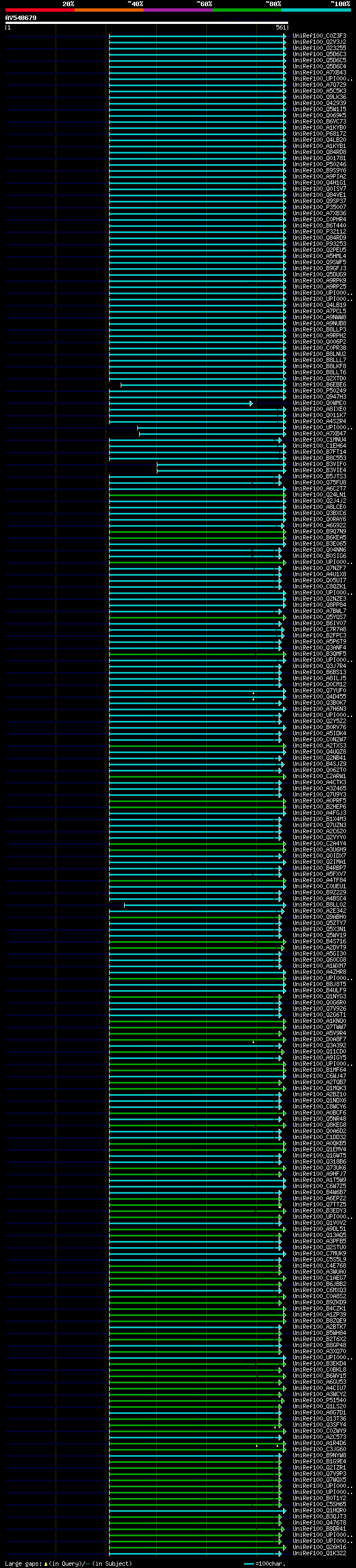Screen dimensions: 356x1568
Task: Select hit UniRef100_Q1HQR0
Action: click(x=319, y=1510)
